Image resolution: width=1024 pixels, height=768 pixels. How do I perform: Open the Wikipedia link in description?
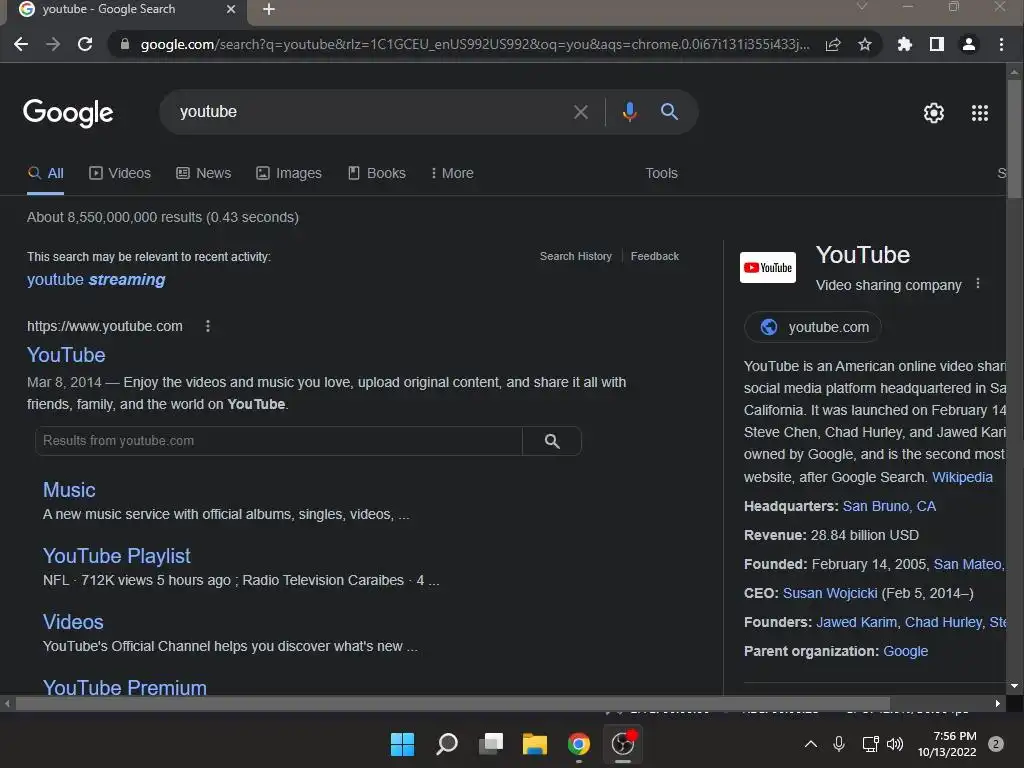962,477
